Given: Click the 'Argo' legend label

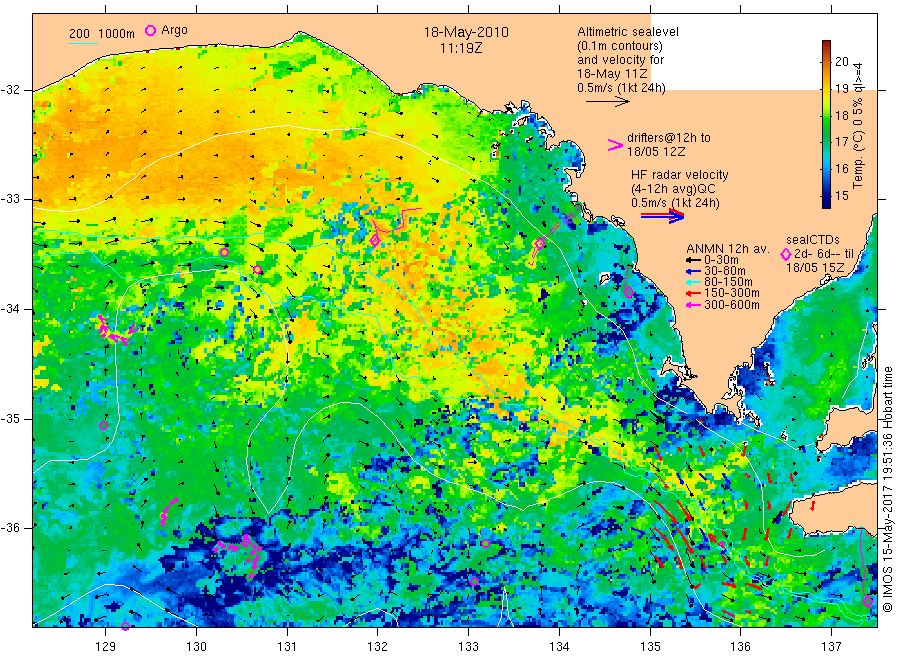Looking at the screenshot, I should tap(174, 30).
